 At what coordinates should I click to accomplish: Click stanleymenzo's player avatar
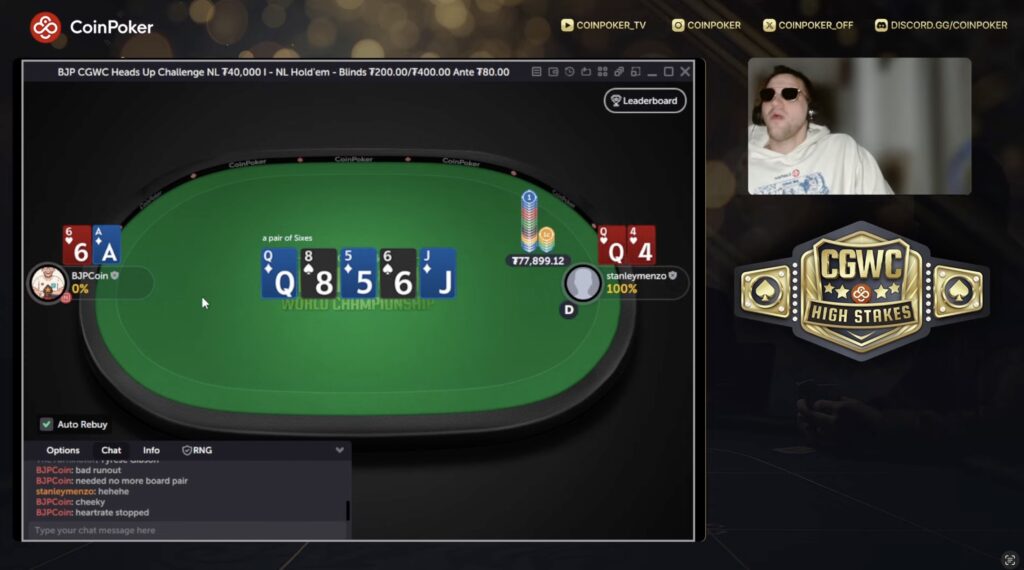click(x=582, y=284)
